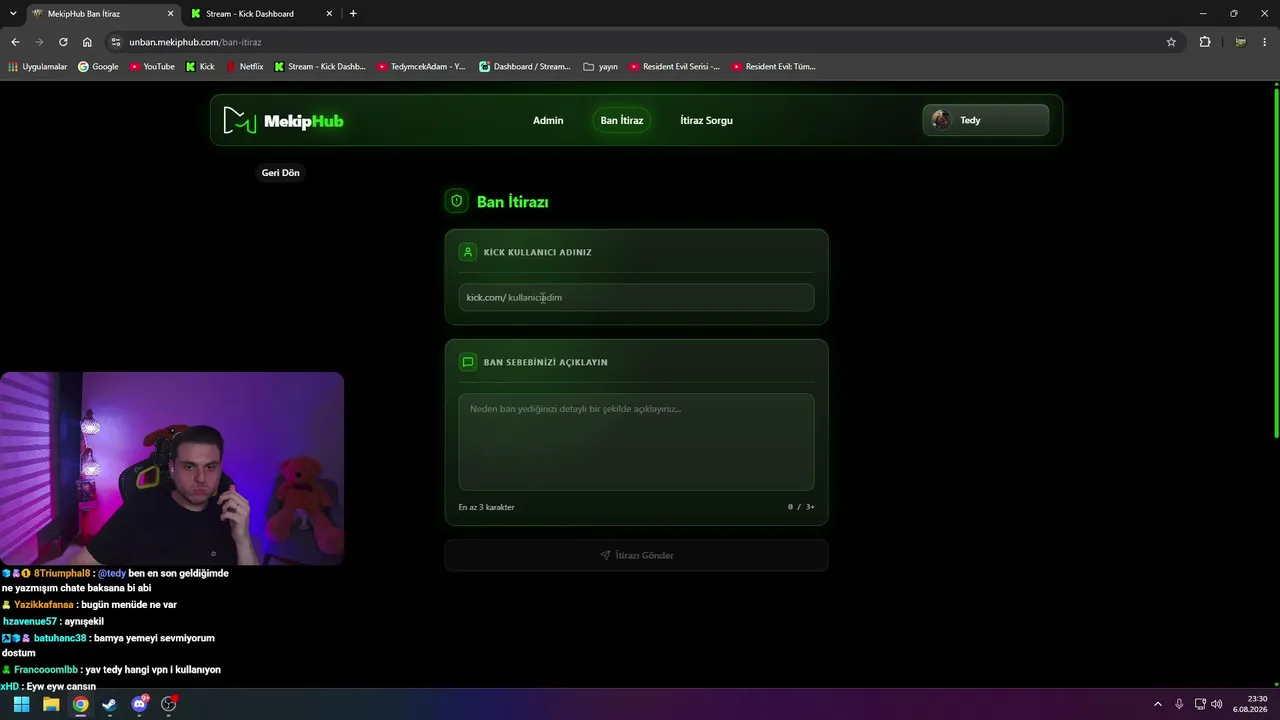Open the Chrome profile icon in the toolbar

click(1240, 42)
